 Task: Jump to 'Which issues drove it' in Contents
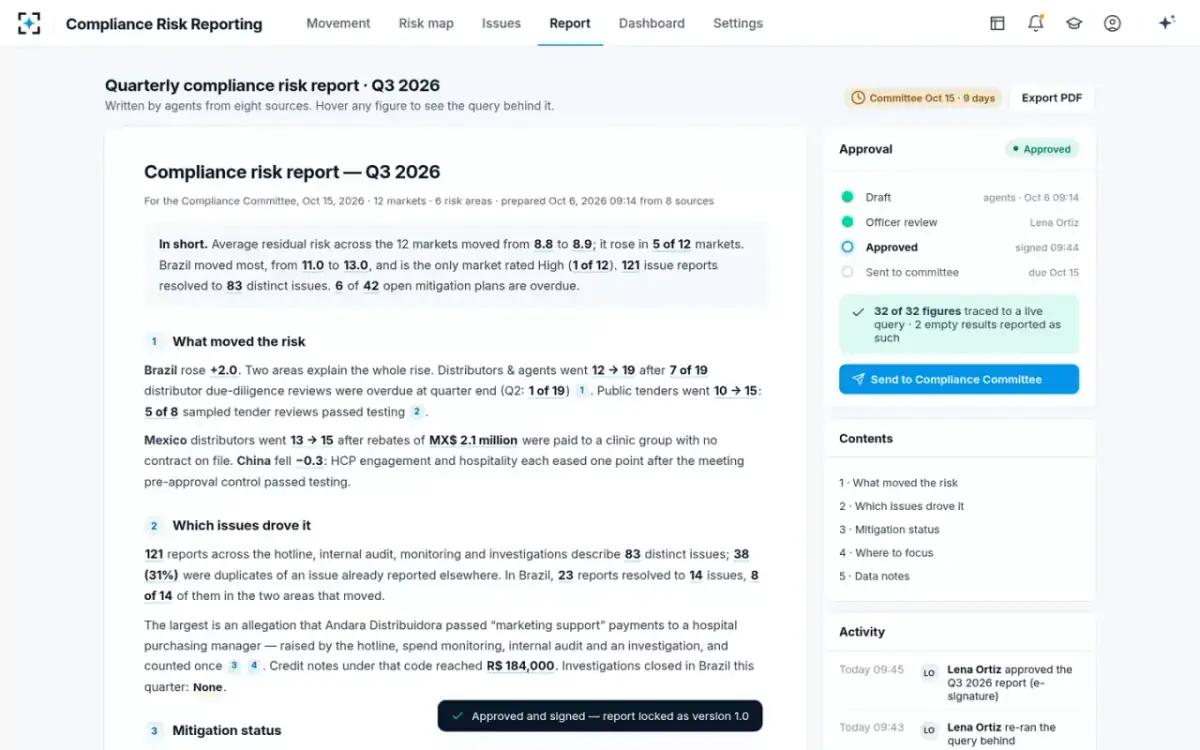point(902,506)
